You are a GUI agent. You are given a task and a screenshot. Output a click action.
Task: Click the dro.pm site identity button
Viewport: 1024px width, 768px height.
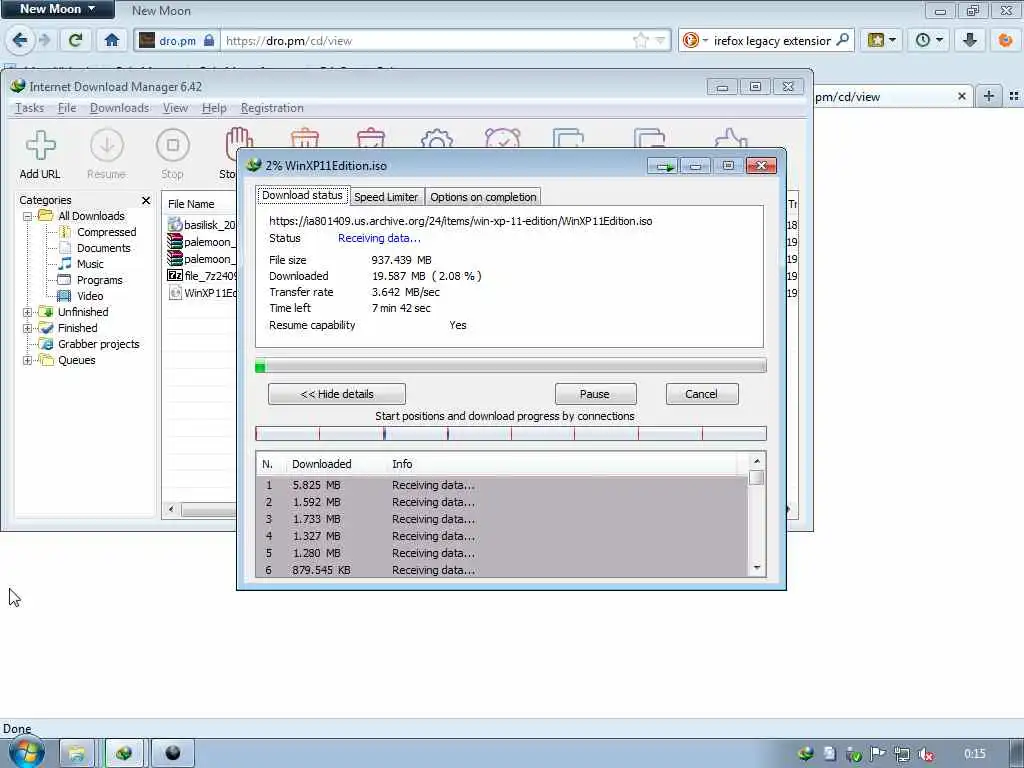point(177,40)
